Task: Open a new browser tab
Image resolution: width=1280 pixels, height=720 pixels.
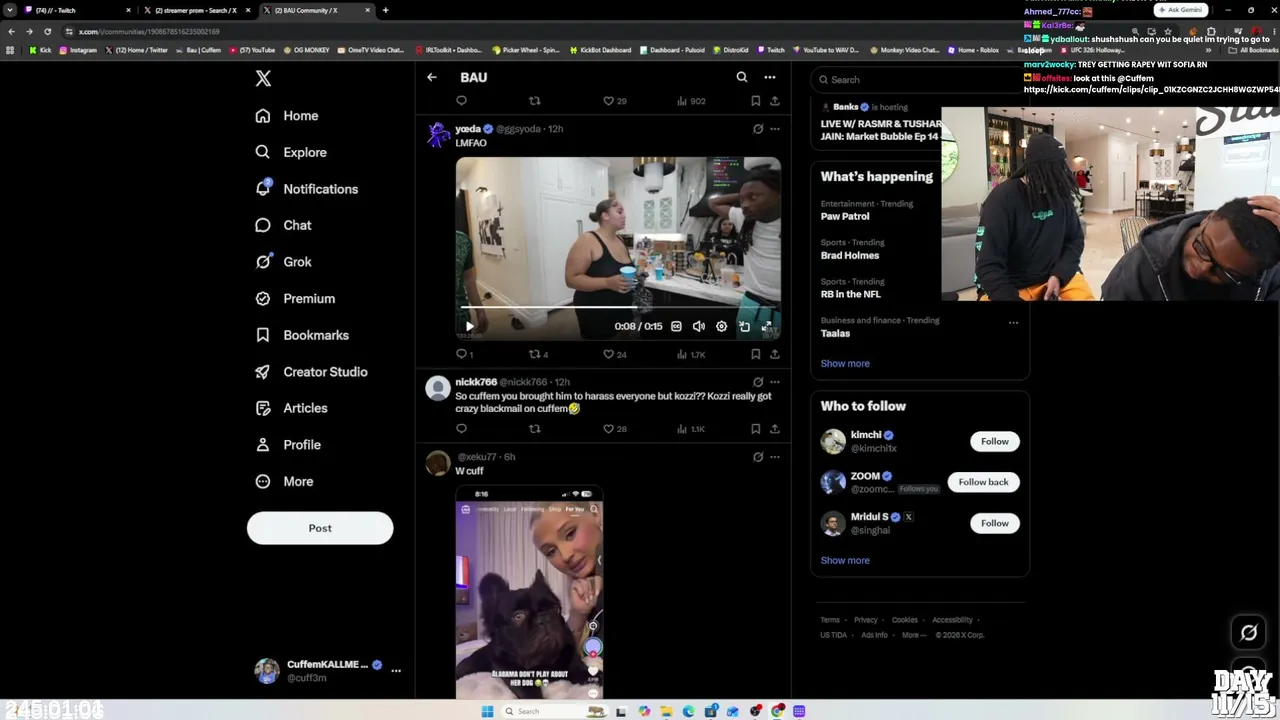Action: [385, 10]
